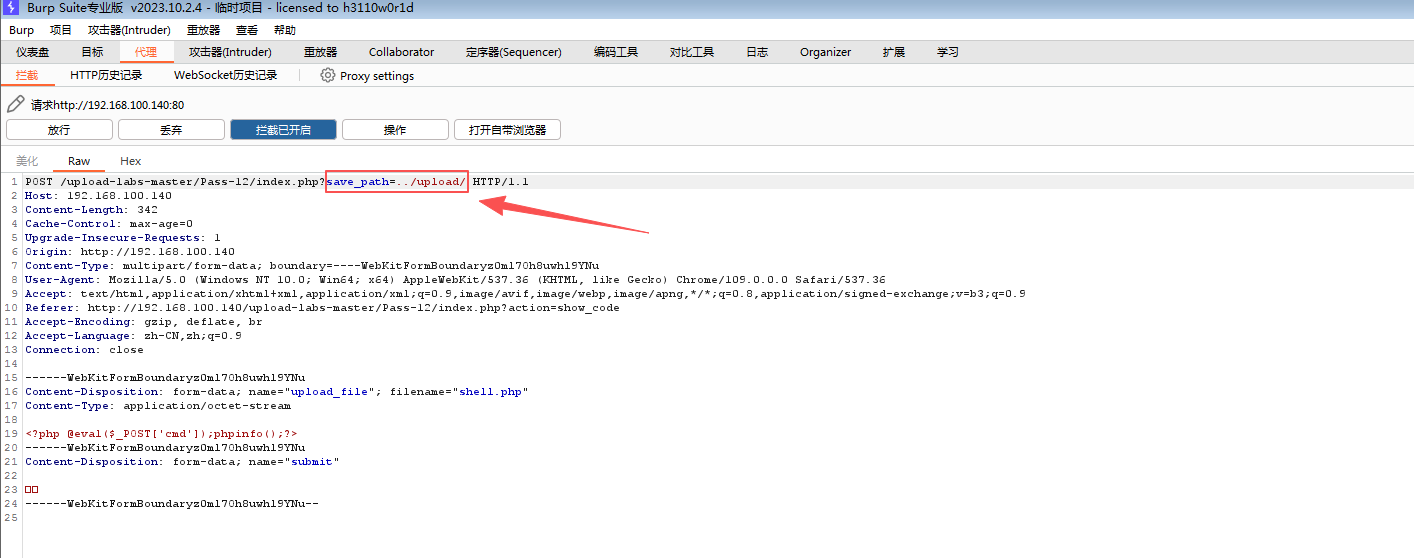Click the 放行 button to forward request
Image resolution: width=1414 pixels, height=558 pixels.
(59, 130)
